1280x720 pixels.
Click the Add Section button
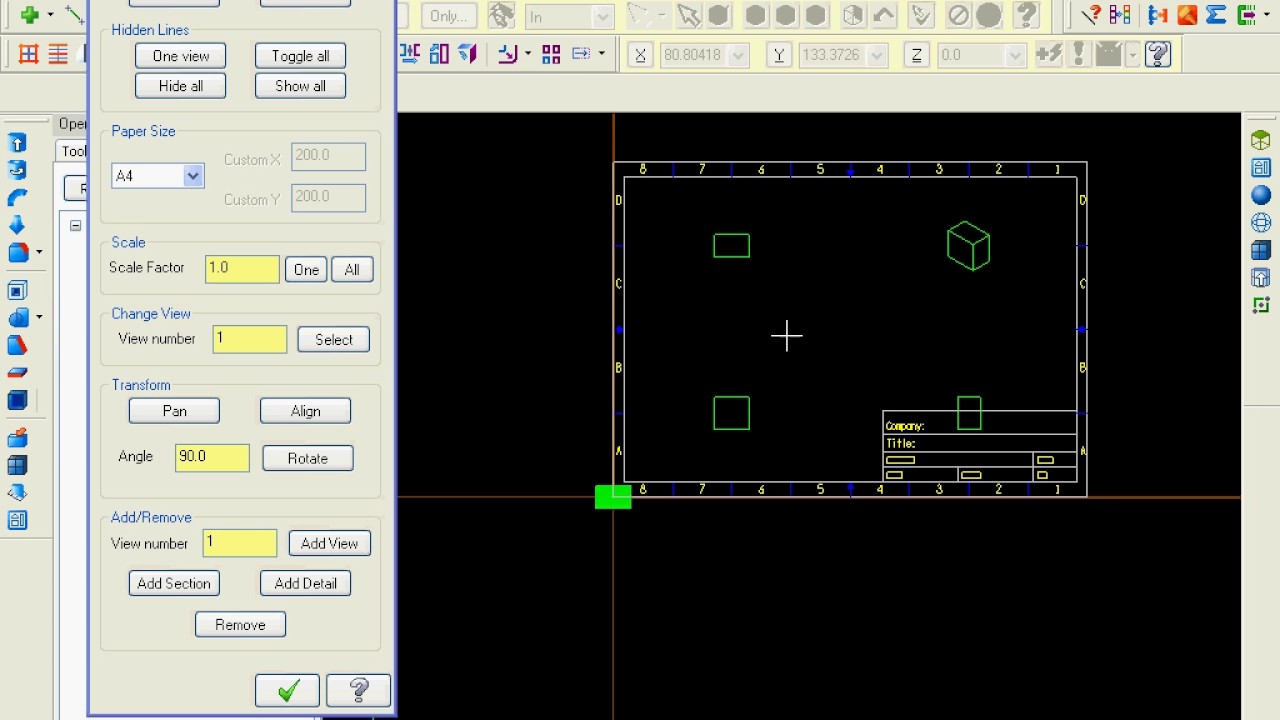pos(174,583)
